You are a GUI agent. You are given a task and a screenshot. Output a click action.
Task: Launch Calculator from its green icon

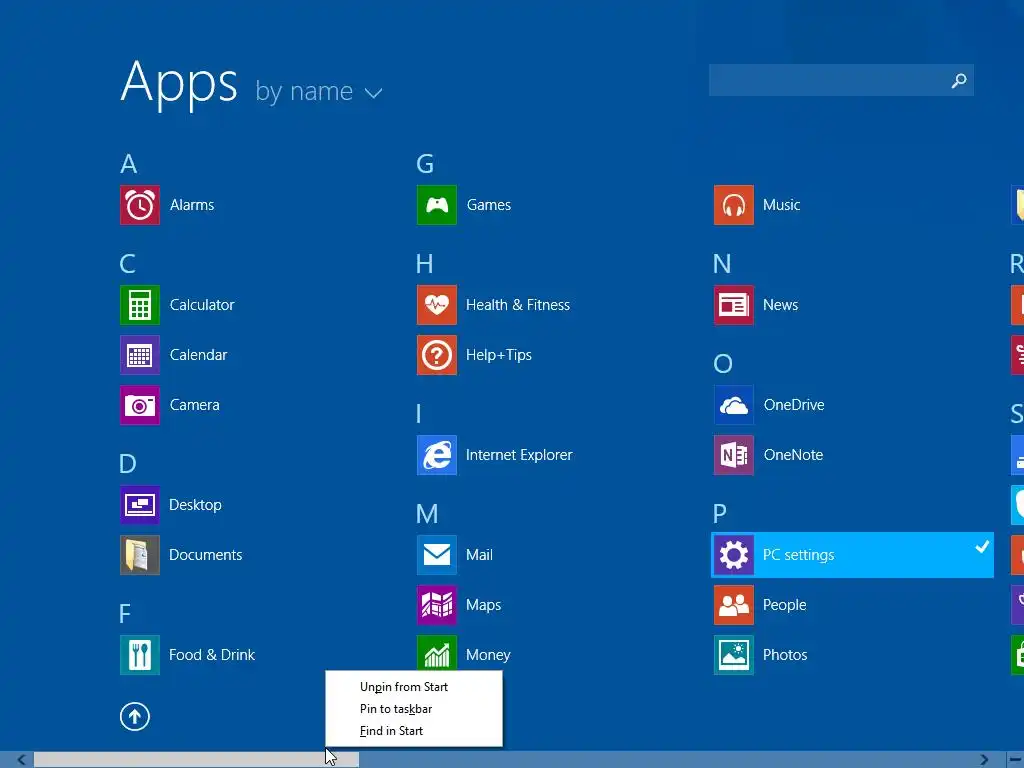click(x=140, y=305)
